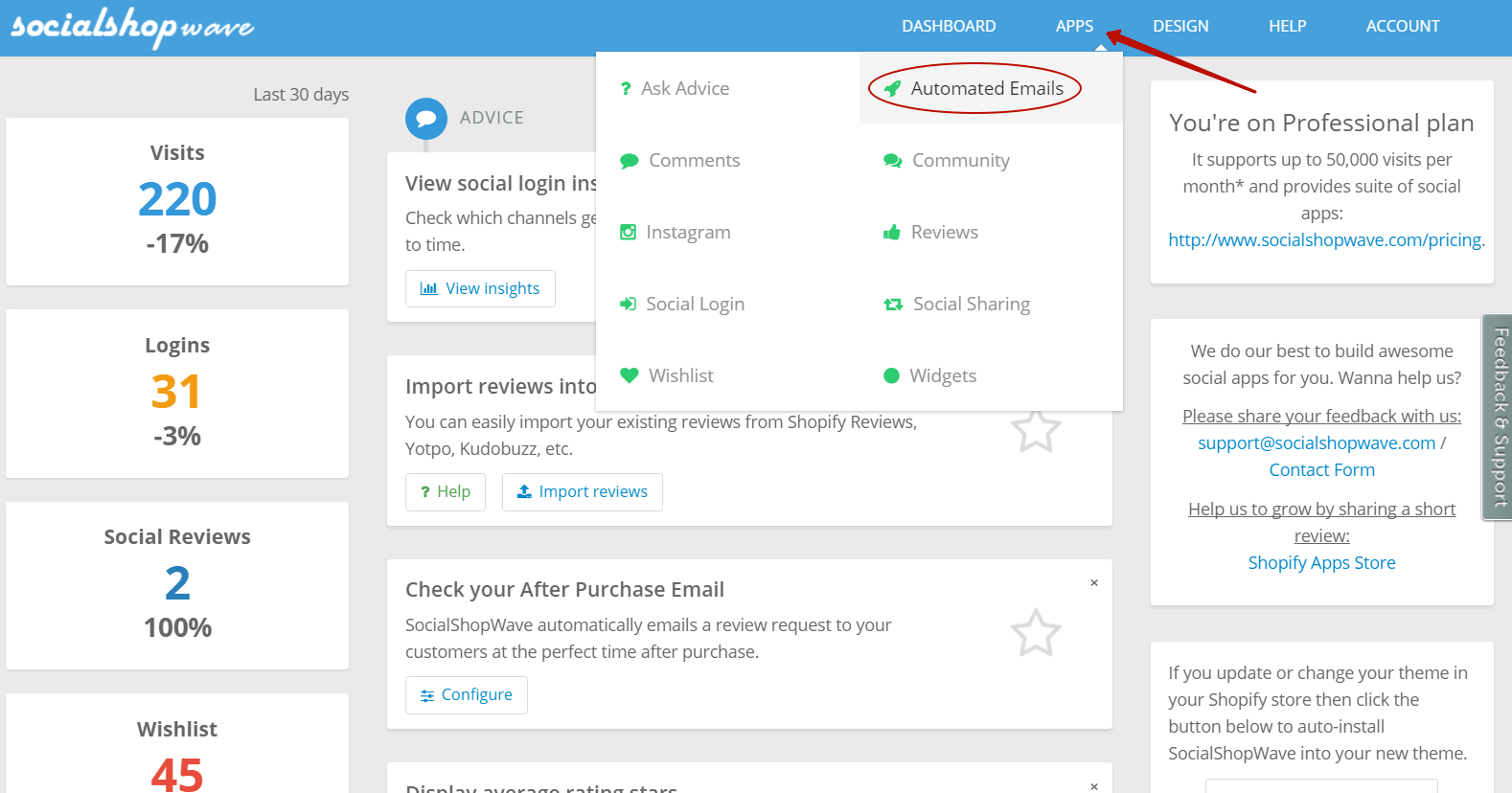Viewport: 1512px width, 793px height.
Task: Click the Community chat bubbles icon
Action: click(892, 161)
